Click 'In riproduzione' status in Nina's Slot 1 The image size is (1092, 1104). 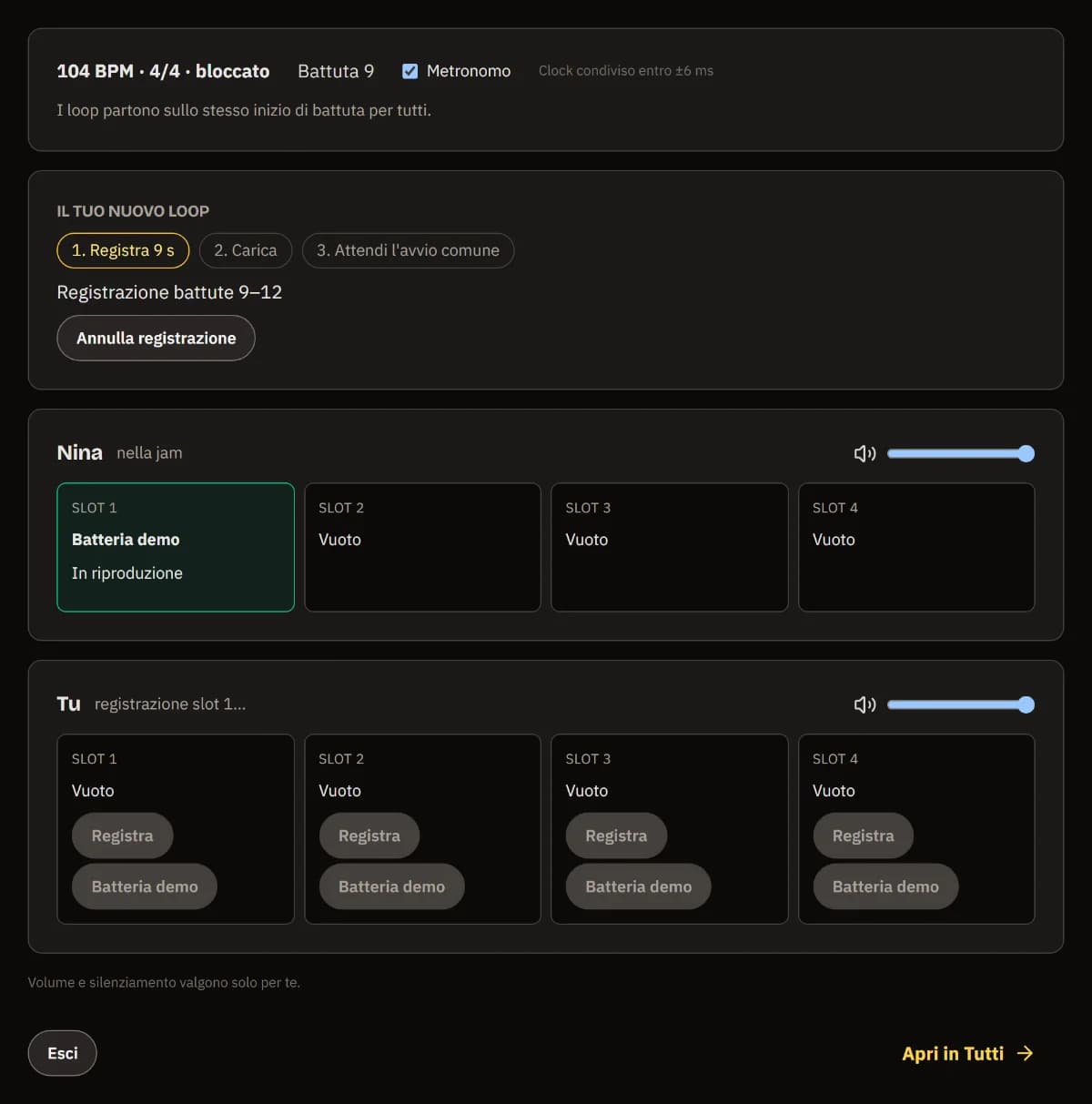tap(127, 573)
